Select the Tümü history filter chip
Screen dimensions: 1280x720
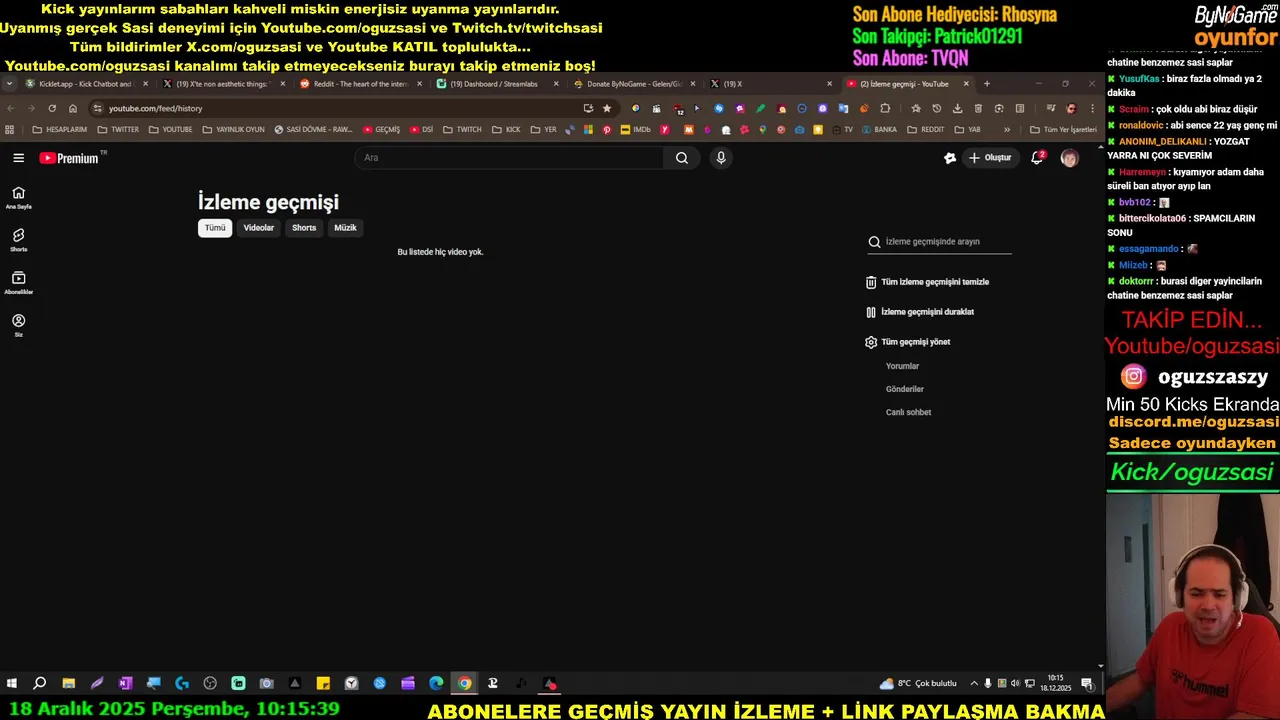tap(215, 228)
